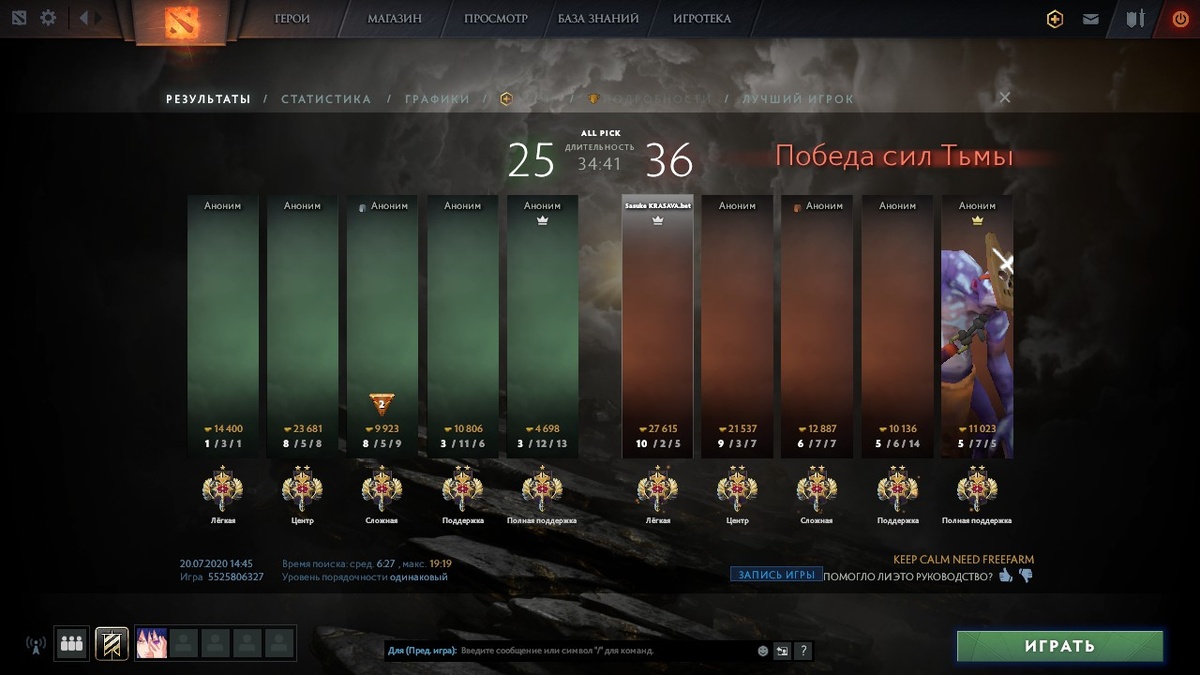Open the Просмотр menu
Image resolution: width=1200 pixels, height=675 pixels.
(496, 18)
